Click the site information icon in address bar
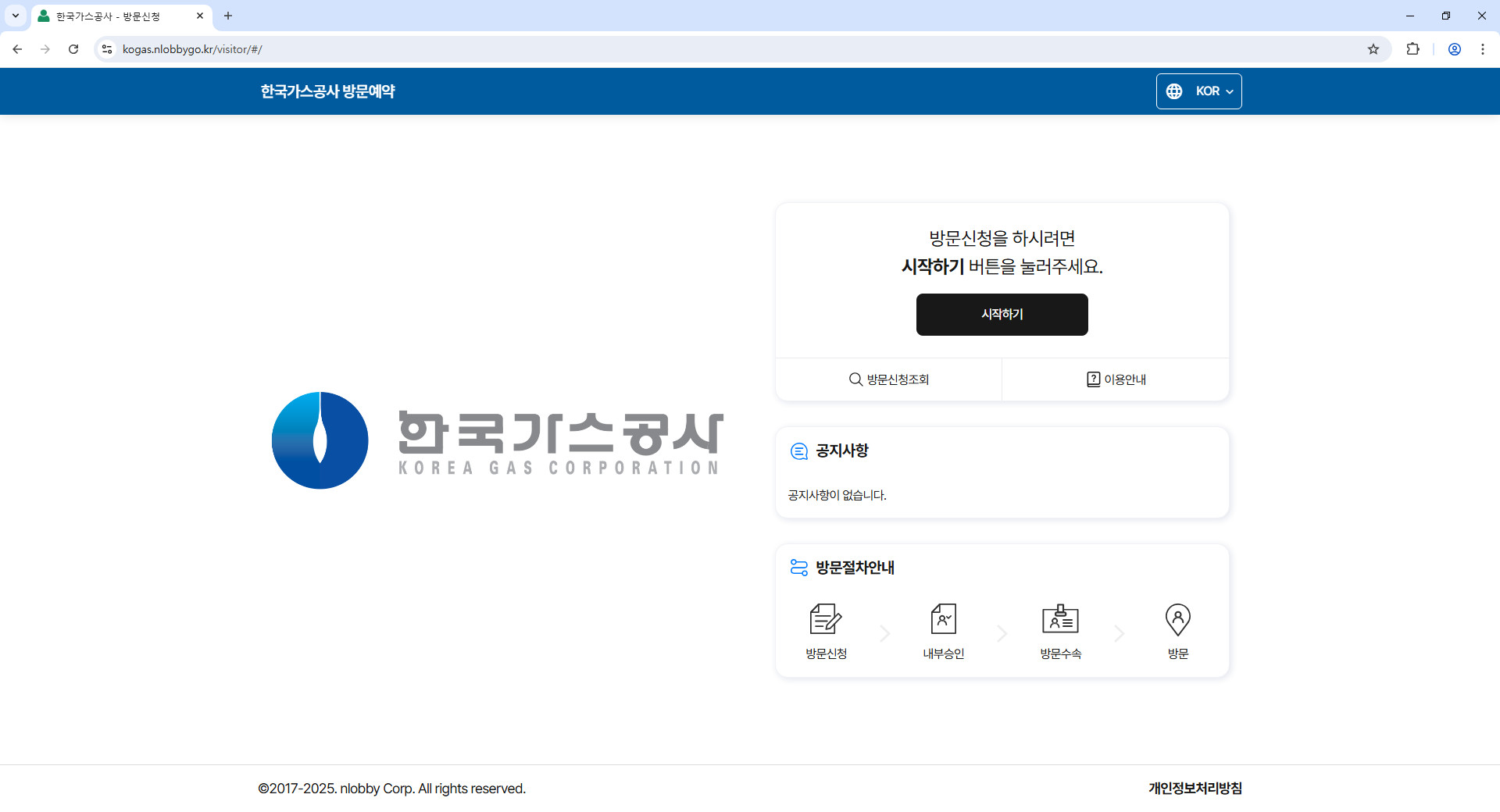Screen dimensions: 1500x812 [x=106, y=48]
